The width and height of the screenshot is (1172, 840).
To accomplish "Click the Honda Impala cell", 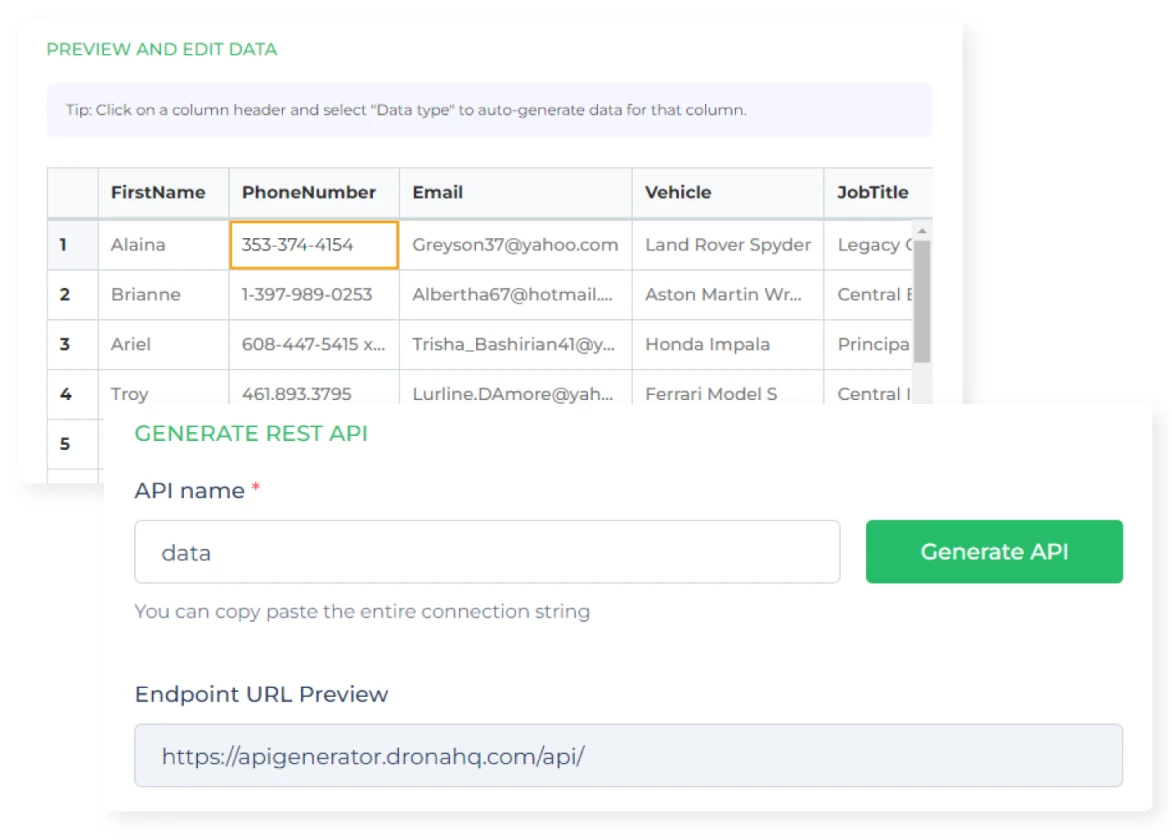I will (728, 345).
